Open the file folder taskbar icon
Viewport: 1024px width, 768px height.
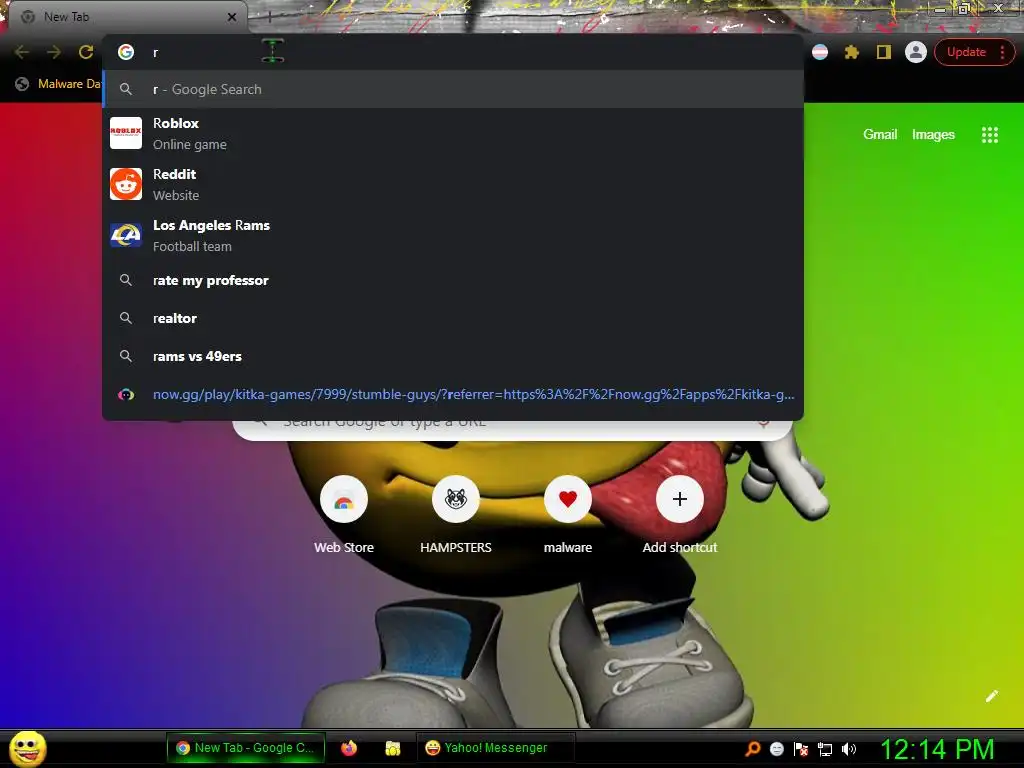392,748
